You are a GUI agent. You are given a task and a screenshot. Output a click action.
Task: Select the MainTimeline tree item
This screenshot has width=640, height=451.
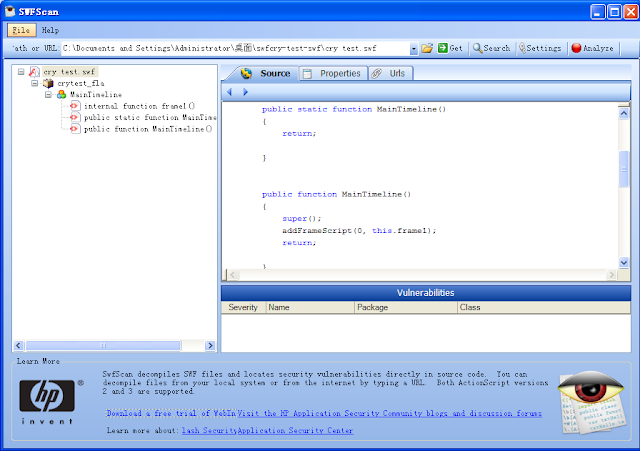(x=96, y=95)
